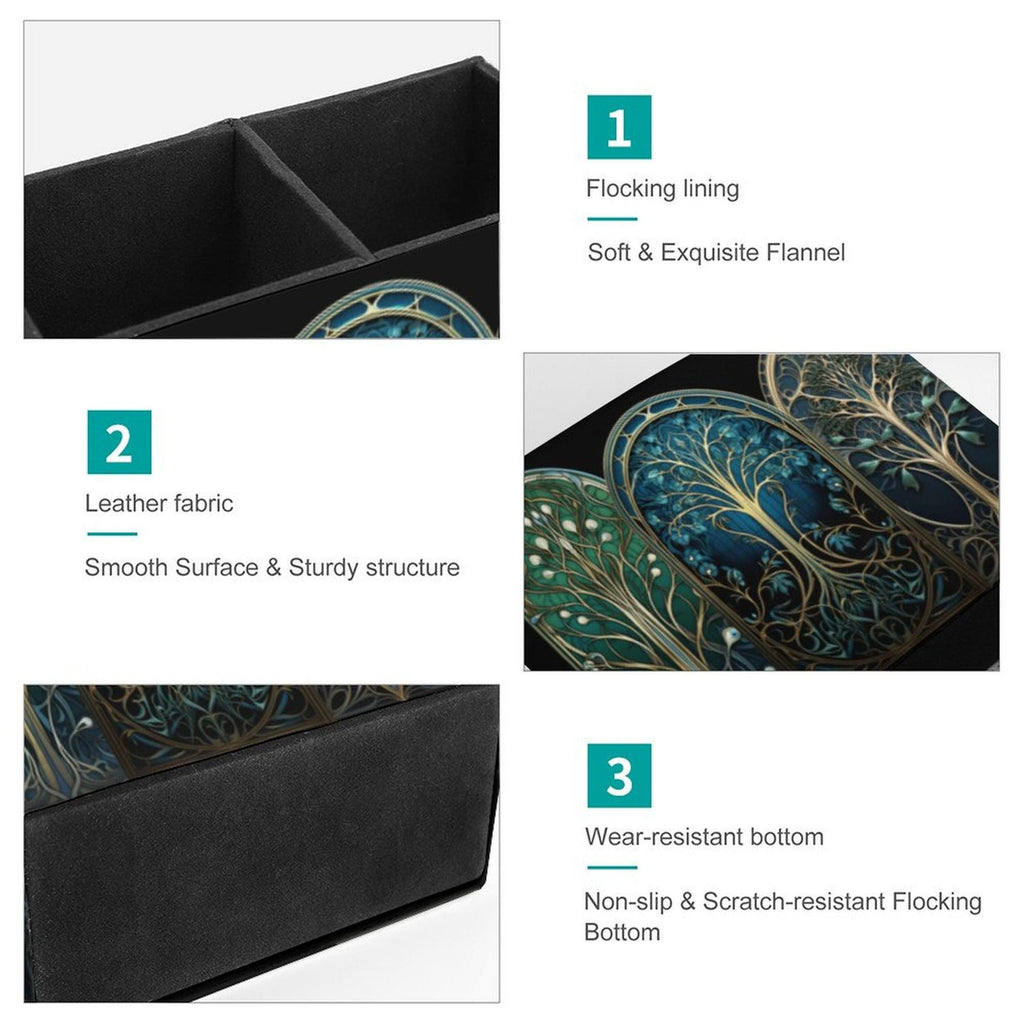Click Non-slip & Scratch-resistant Flocking Bottom text
The image size is (1024, 1024).
click(x=782, y=916)
